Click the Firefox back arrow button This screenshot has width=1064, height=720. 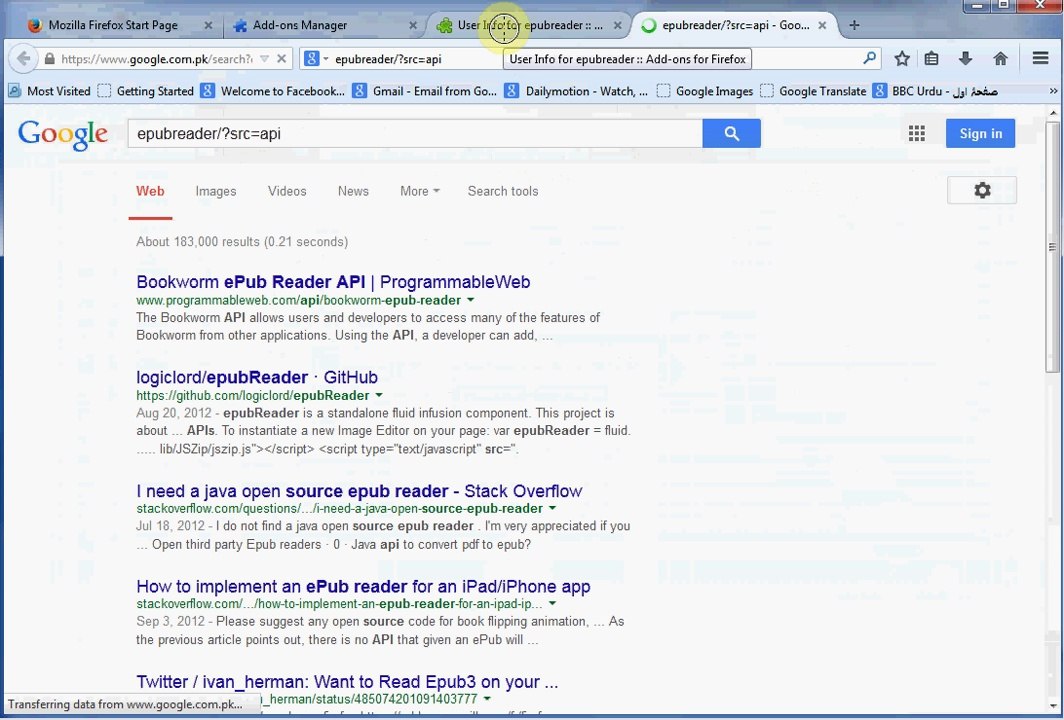pyautogui.click(x=23, y=58)
